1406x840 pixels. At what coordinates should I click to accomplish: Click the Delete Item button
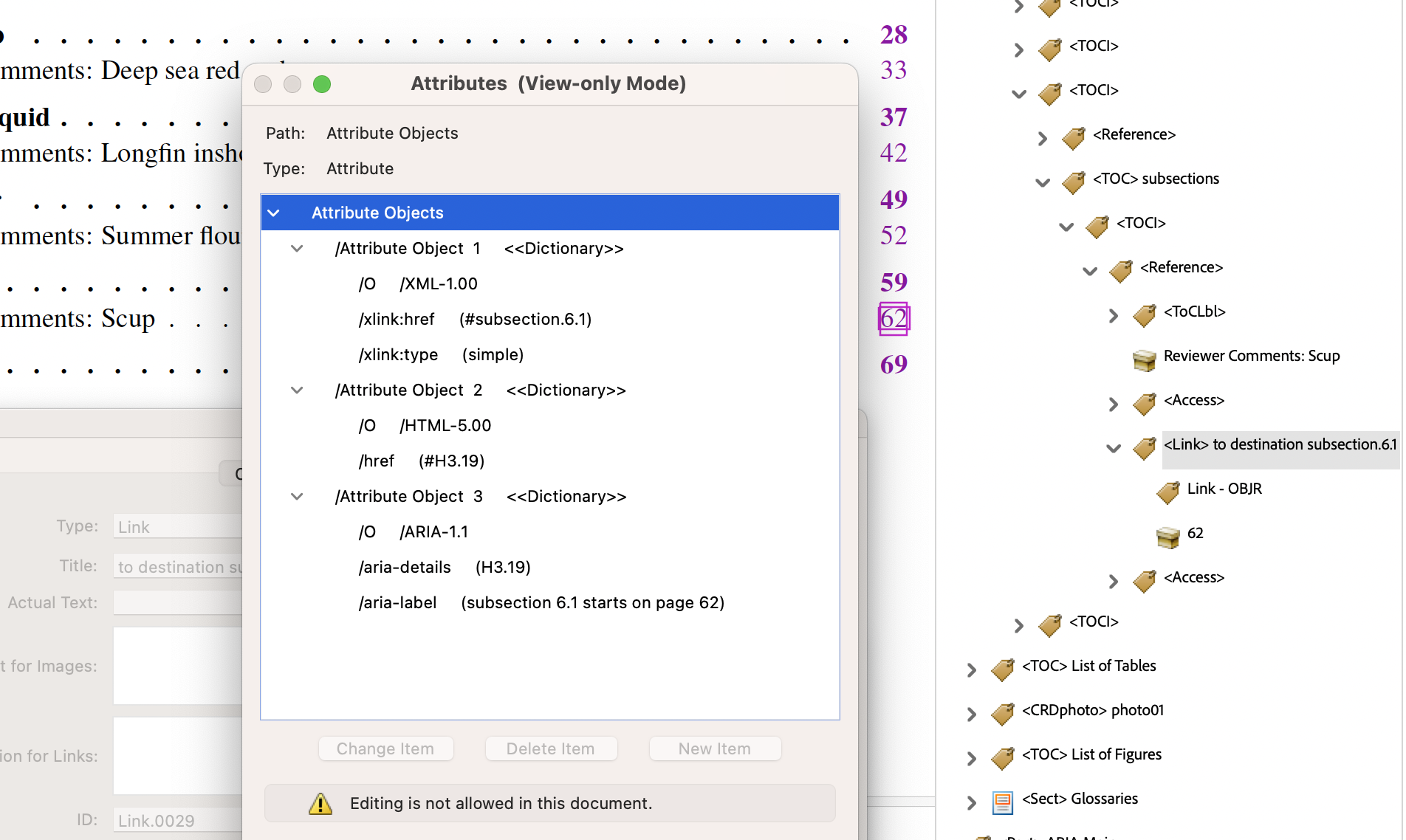point(550,748)
